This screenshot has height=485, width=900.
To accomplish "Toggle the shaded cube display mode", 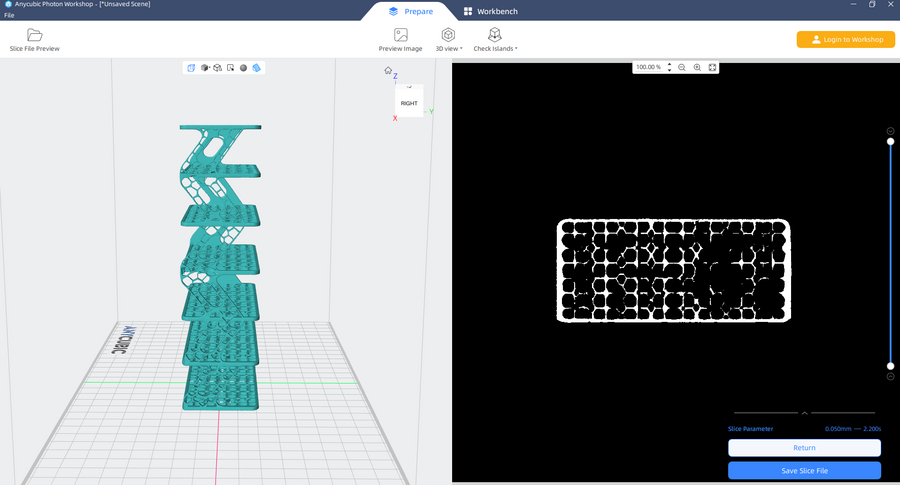I will (x=204, y=68).
